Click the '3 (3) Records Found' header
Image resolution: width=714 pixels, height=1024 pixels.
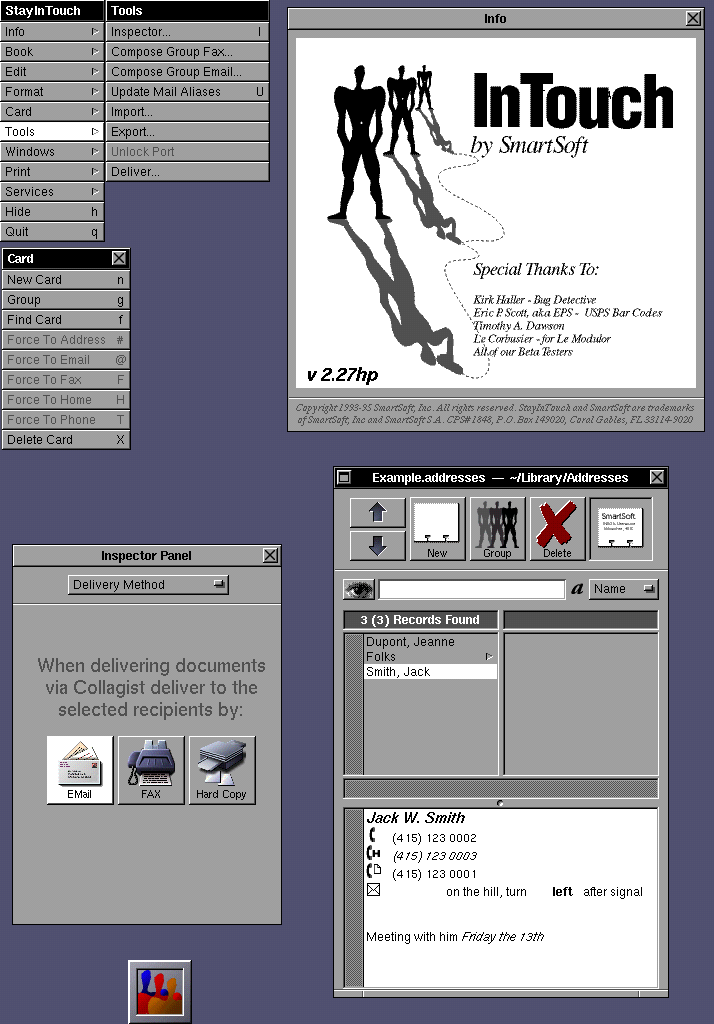[x=420, y=620]
